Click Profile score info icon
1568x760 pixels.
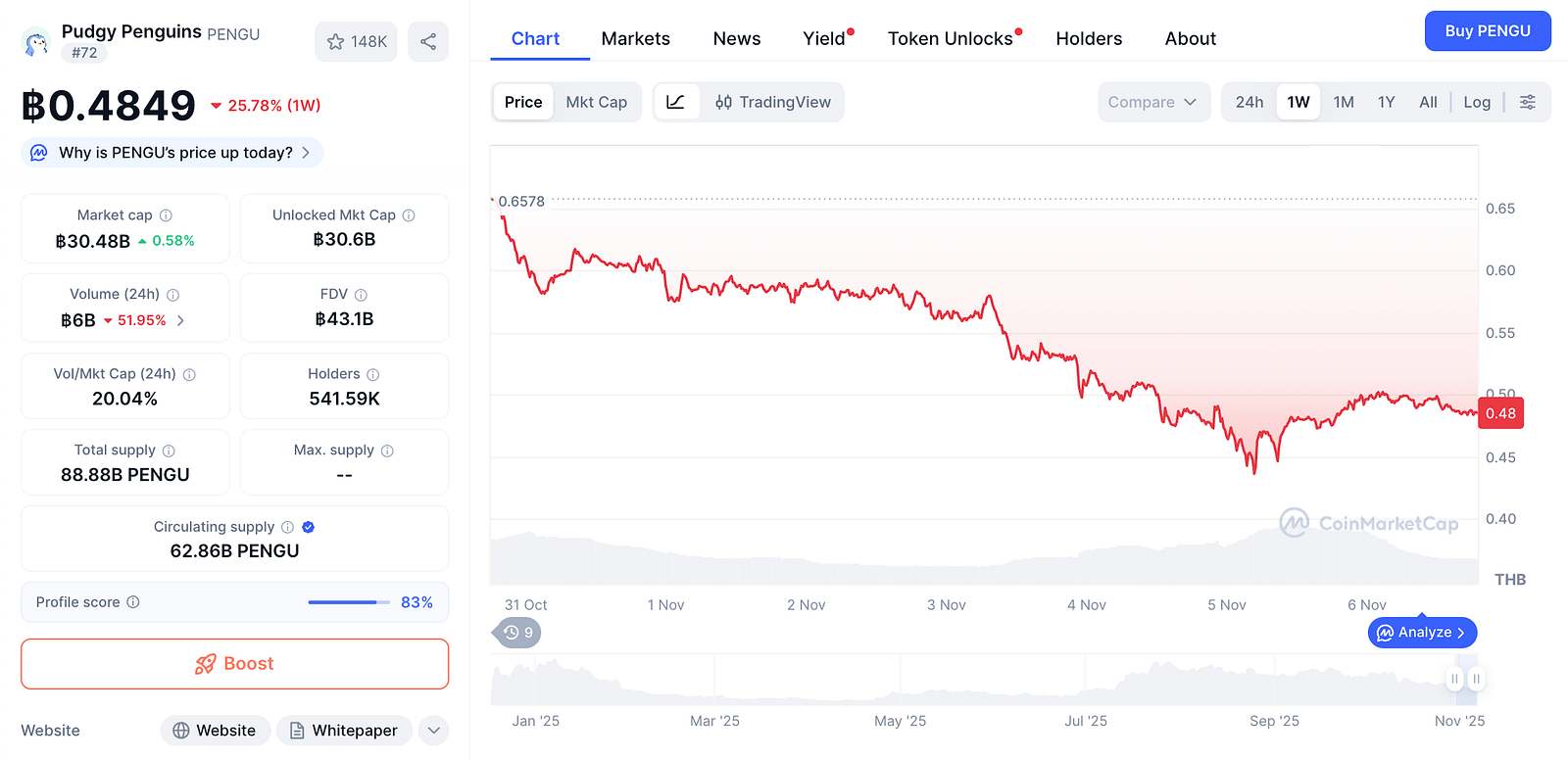133,602
